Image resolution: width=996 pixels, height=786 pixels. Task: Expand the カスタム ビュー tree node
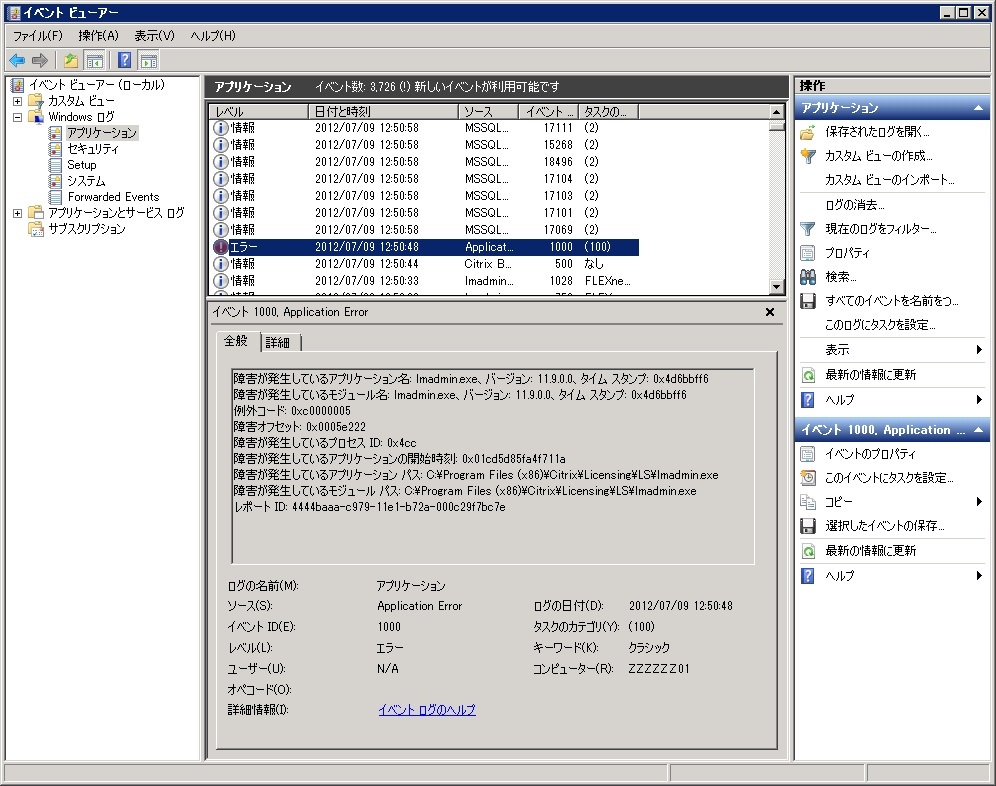pyautogui.click(x=17, y=101)
